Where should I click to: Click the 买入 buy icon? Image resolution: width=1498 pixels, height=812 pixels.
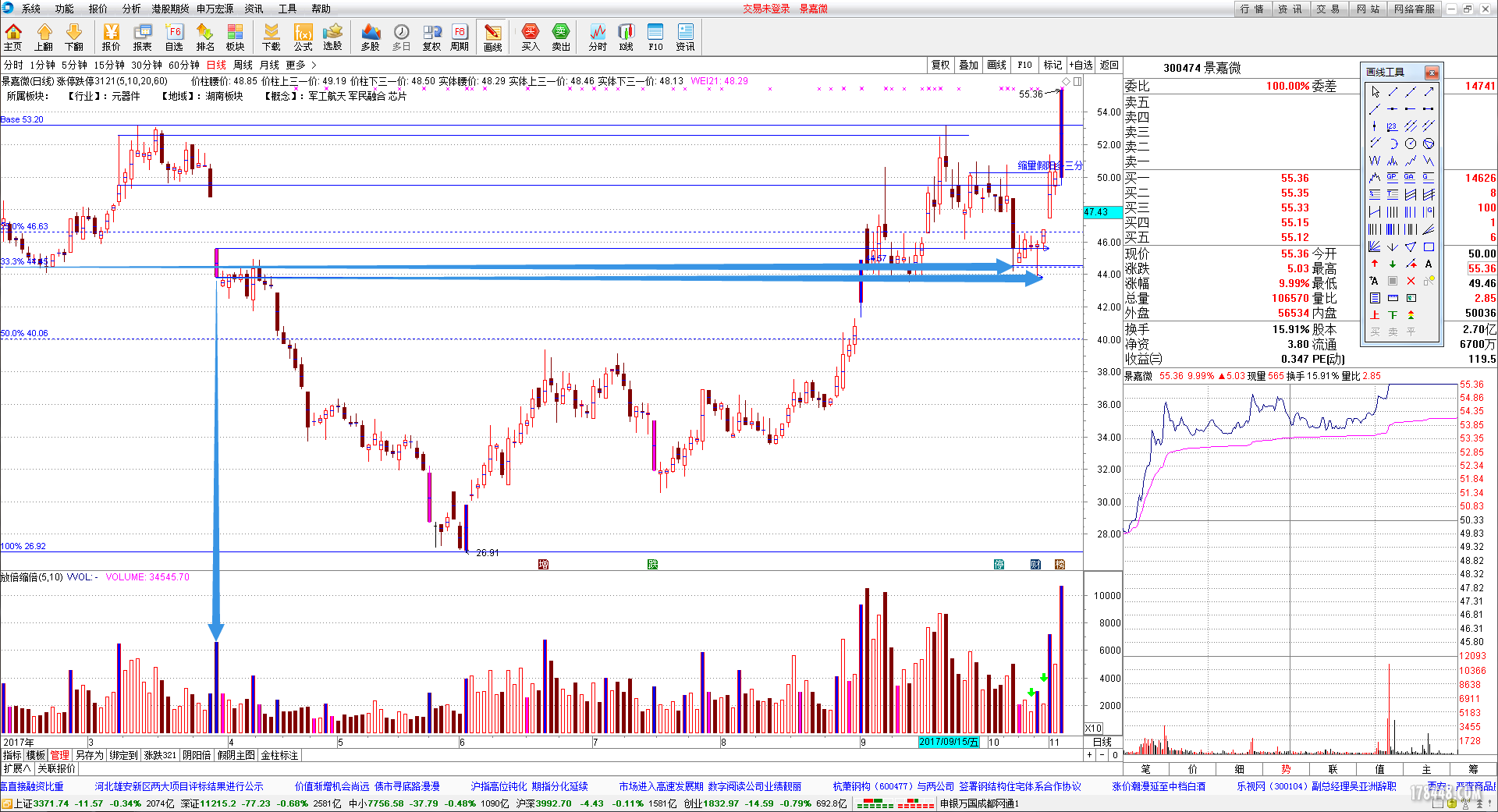click(x=531, y=37)
